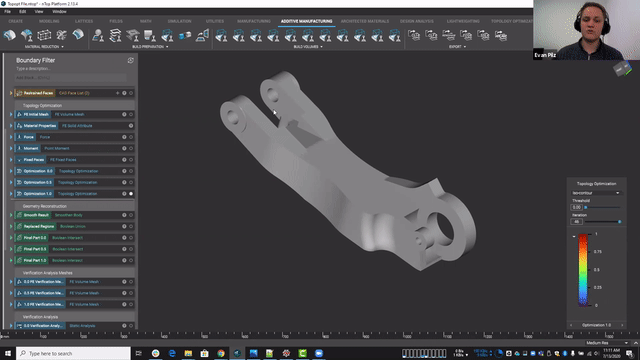Open Build Preparation group dropdown arrow
The width and height of the screenshot is (640, 360).
click(167, 47)
